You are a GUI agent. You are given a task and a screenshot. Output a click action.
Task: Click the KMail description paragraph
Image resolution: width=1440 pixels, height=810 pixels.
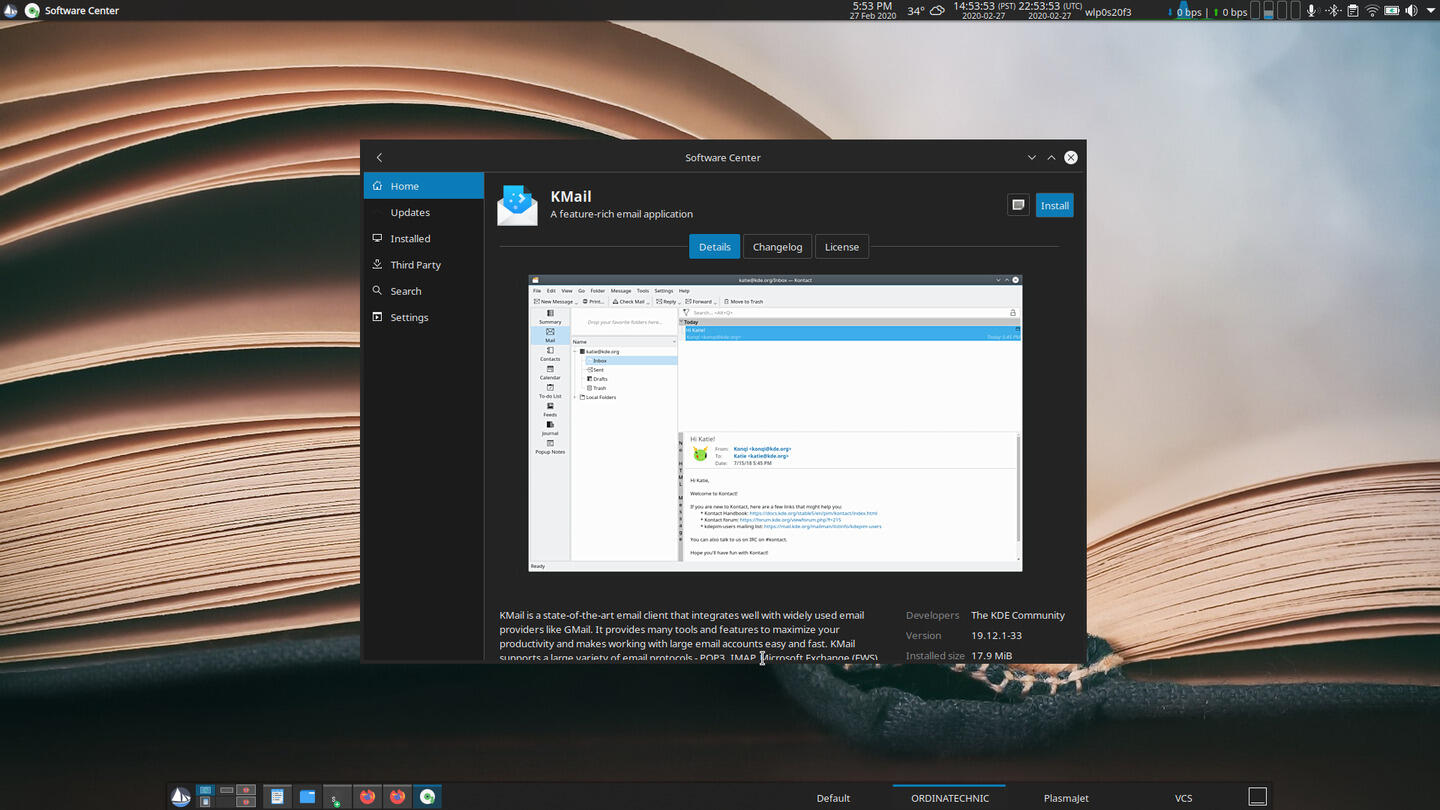[688, 636]
